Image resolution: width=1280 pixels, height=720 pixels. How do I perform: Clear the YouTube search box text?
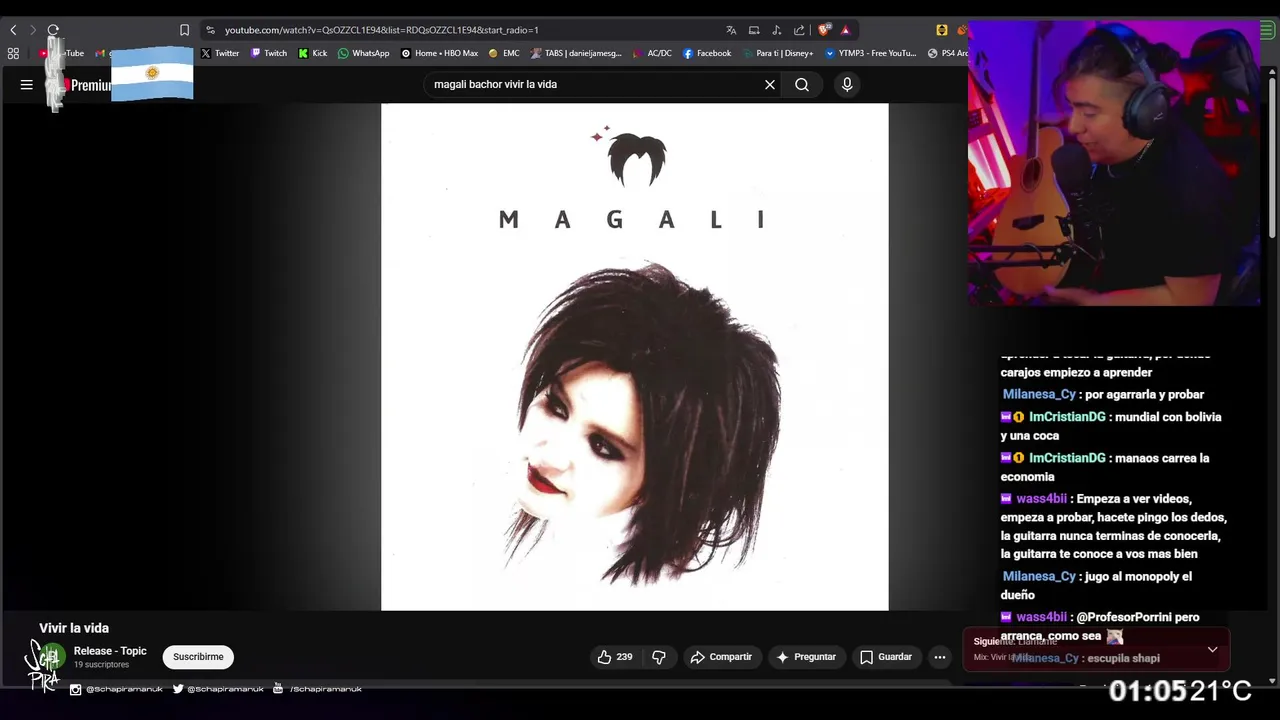tap(770, 85)
